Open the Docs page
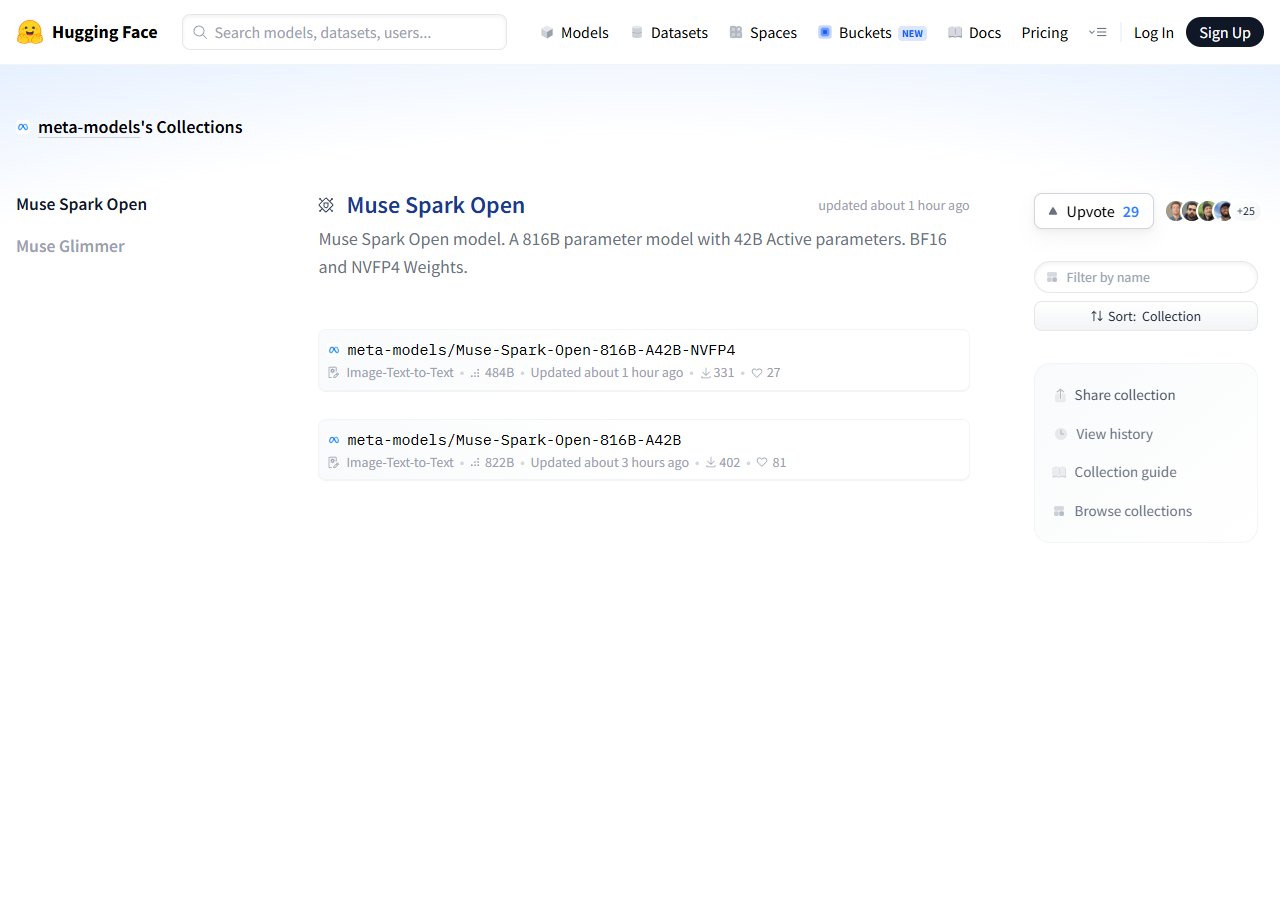 tap(974, 33)
